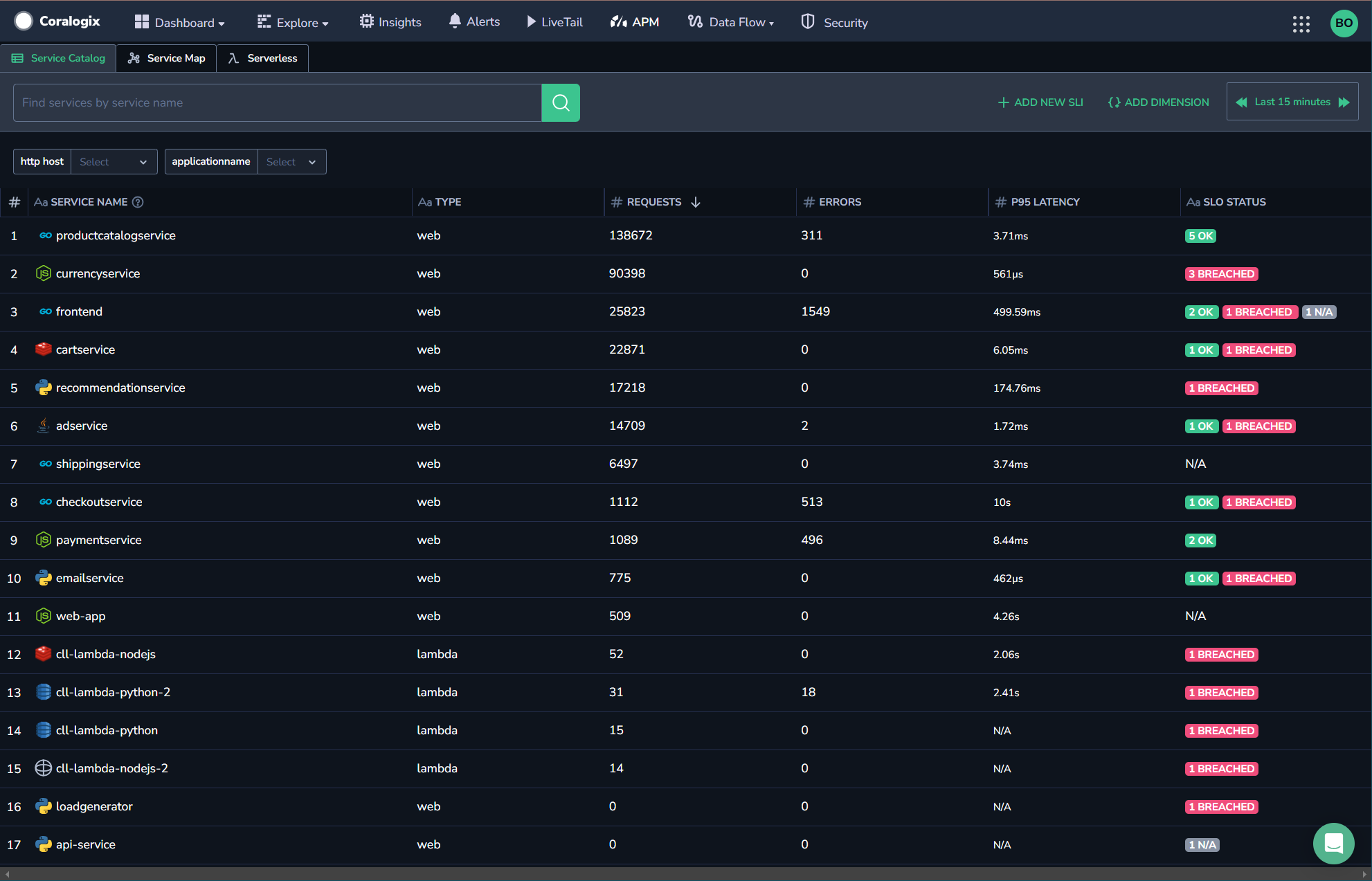Click the cll-lambda-nodejs red icon

pos(44,654)
